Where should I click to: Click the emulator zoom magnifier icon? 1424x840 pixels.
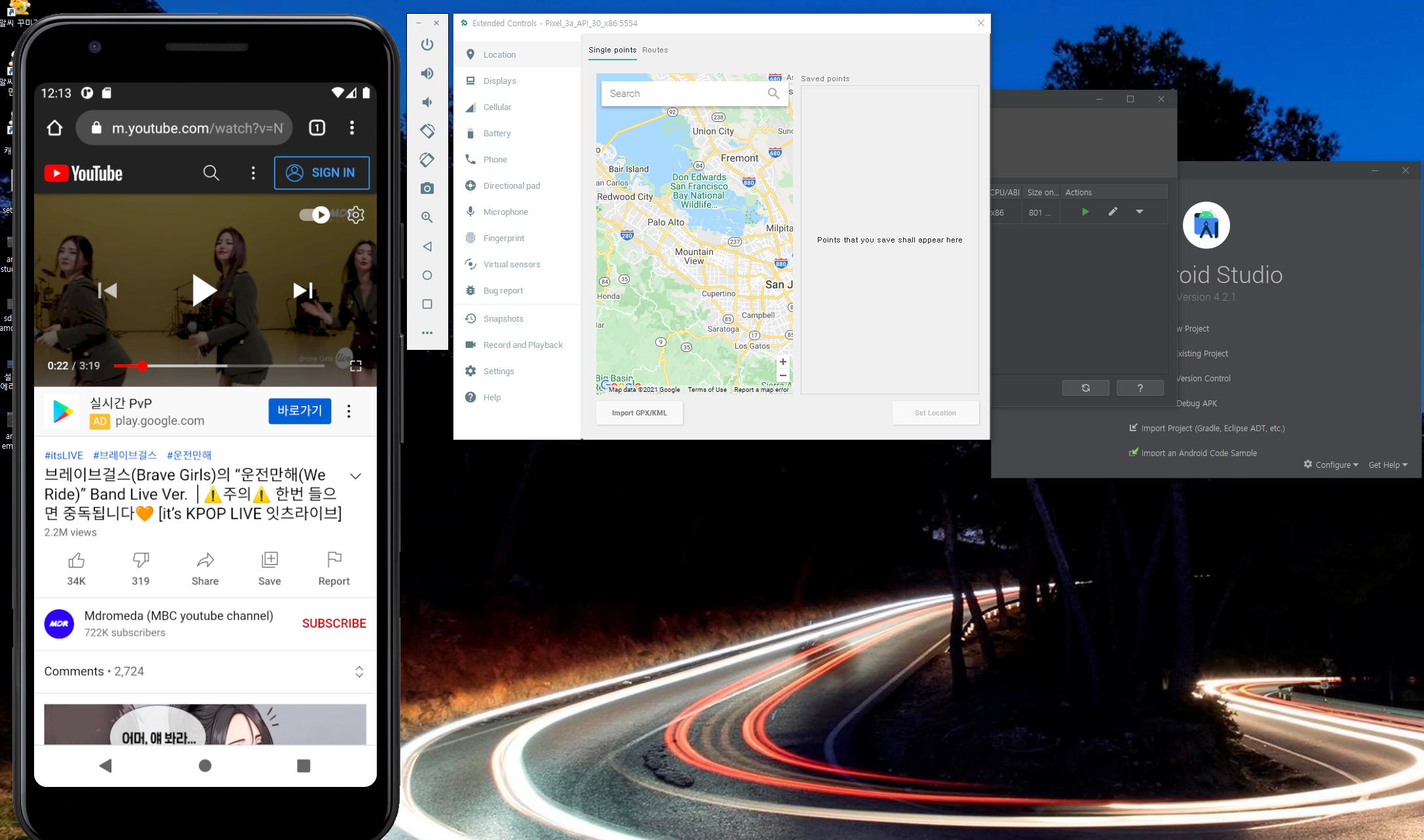pyautogui.click(x=427, y=218)
